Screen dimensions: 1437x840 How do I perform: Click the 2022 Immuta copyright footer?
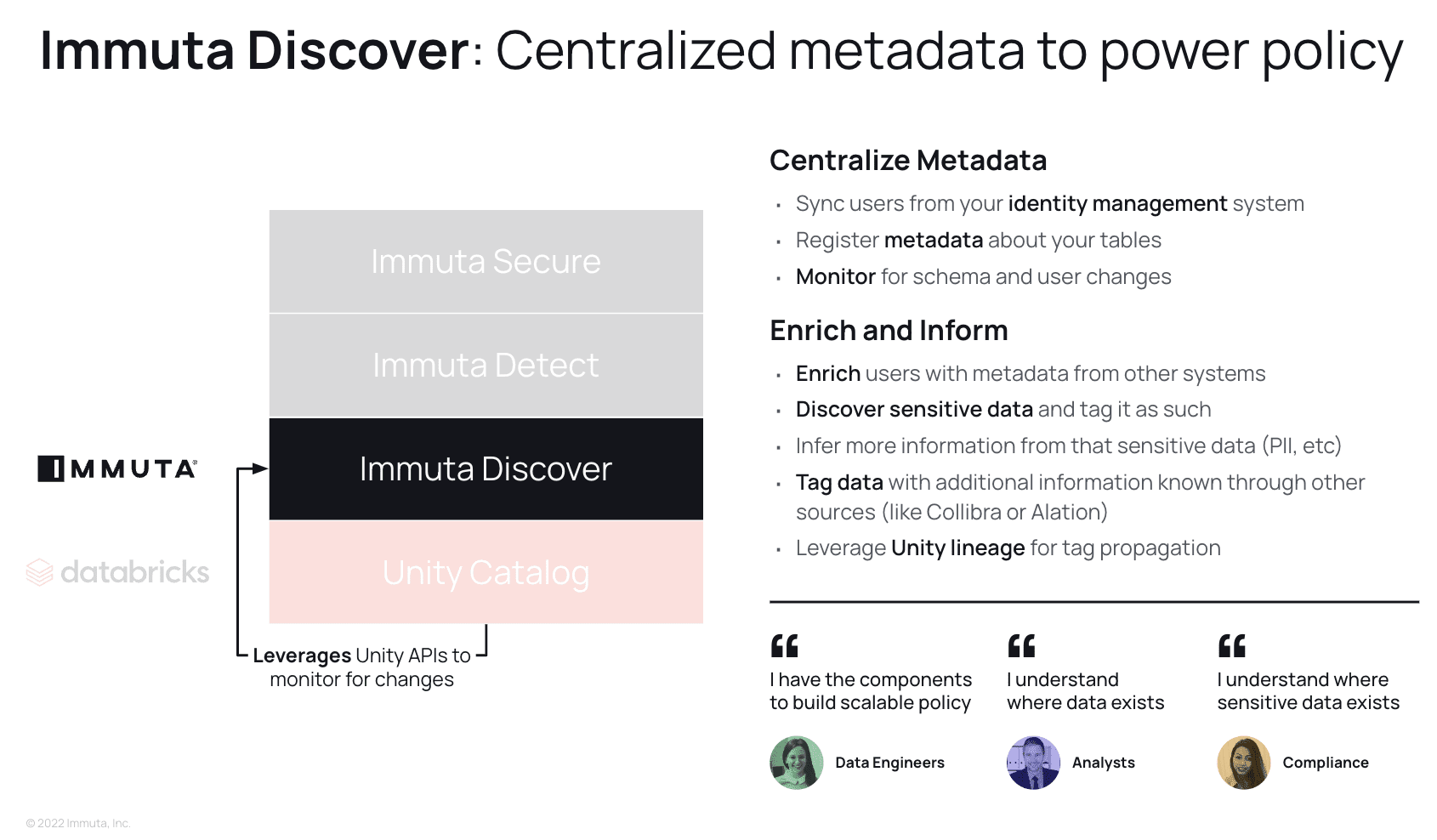click(x=78, y=823)
